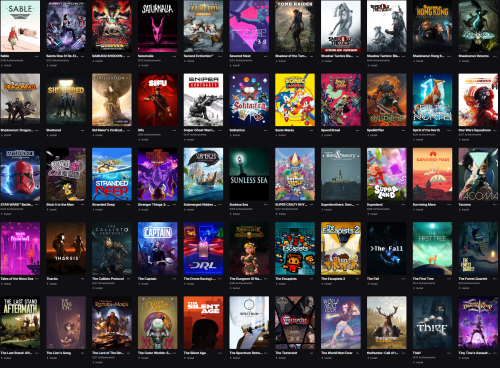Image resolution: width=500 pixels, height=368 pixels.
Task: Open the Shadow of the Tomb Raider cover
Action: pos(295,26)
